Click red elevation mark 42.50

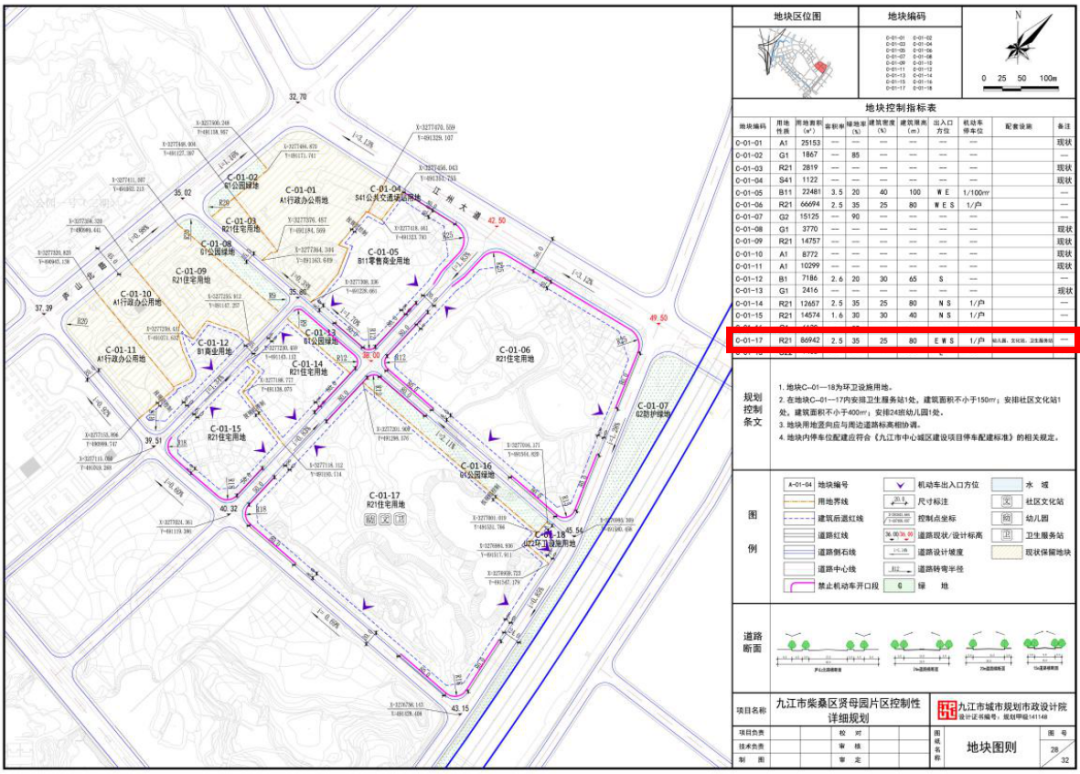pos(497,220)
